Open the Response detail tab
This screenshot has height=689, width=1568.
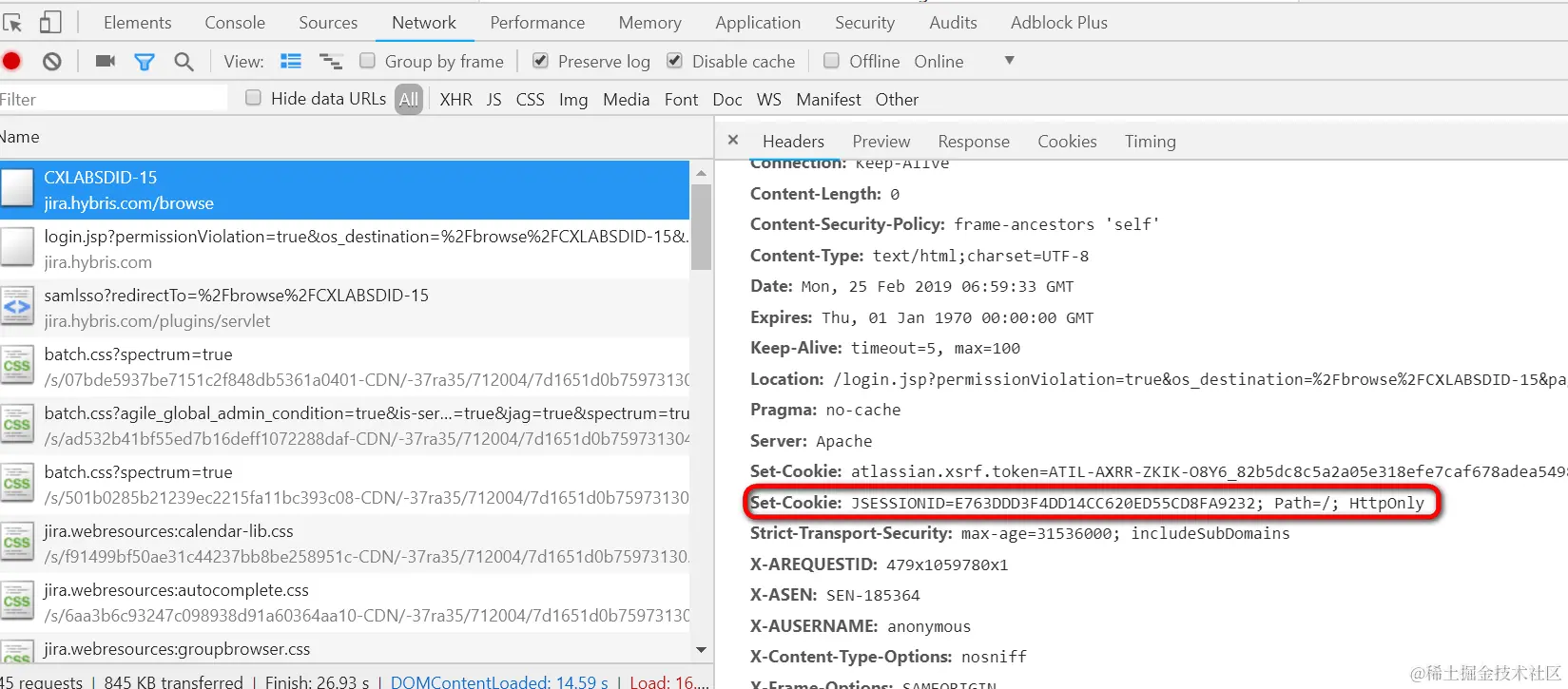pos(974,141)
